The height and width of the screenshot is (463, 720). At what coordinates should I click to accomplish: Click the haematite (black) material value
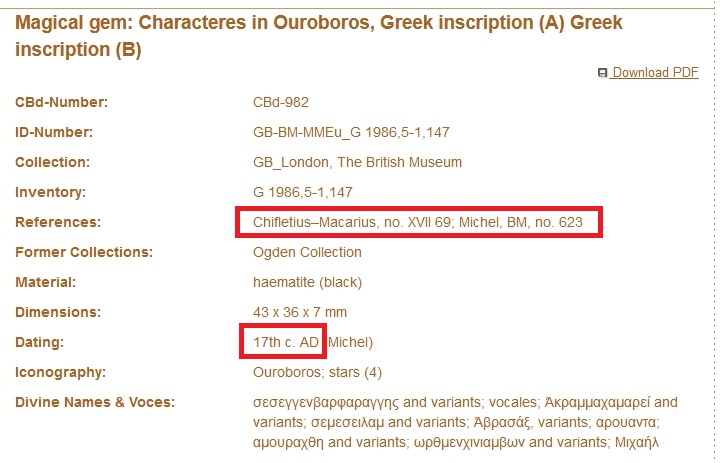(x=314, y=282)
